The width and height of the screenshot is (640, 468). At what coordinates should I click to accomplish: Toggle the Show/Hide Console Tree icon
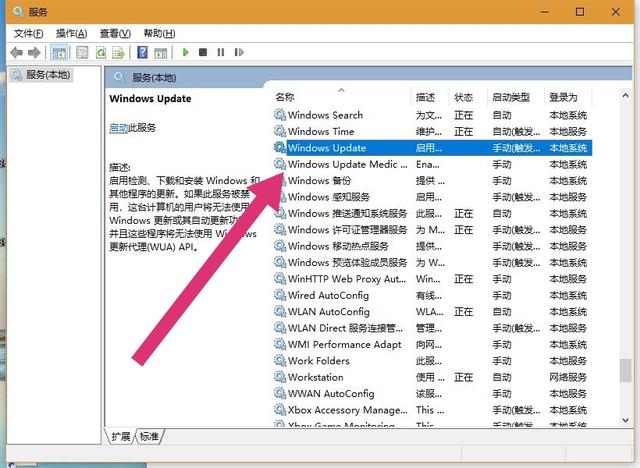pos(59,53)
